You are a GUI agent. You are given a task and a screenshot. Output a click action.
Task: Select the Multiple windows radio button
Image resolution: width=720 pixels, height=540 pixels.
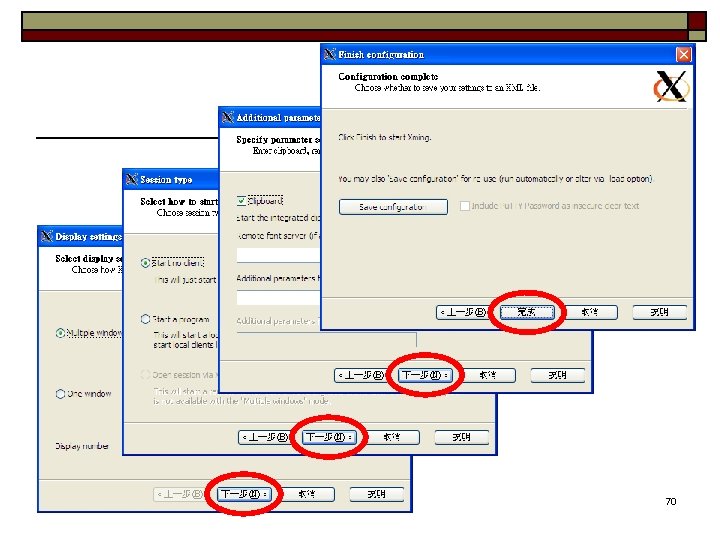[x=60, y=333]
